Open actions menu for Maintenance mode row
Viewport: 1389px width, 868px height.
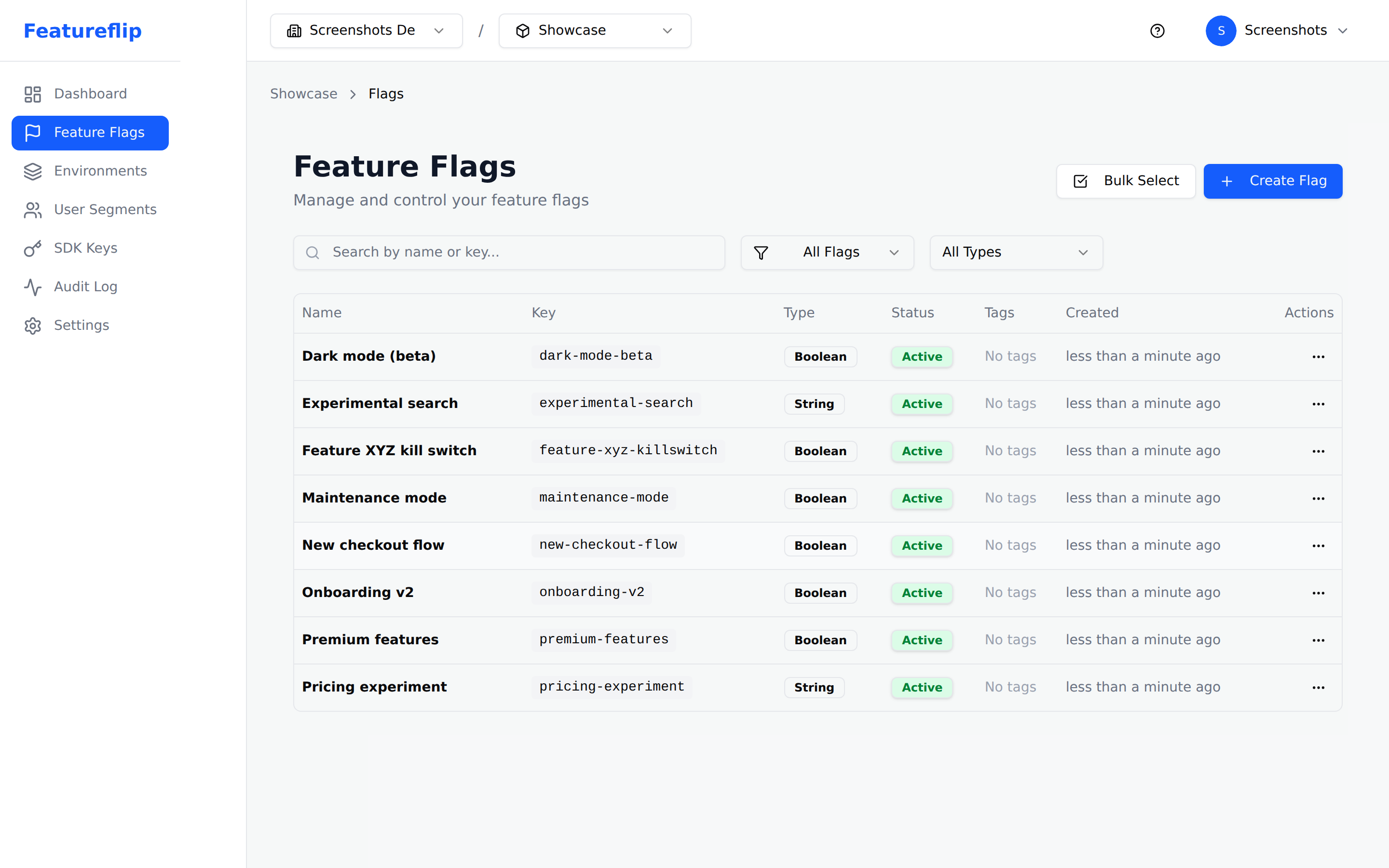coord(1318,498)
